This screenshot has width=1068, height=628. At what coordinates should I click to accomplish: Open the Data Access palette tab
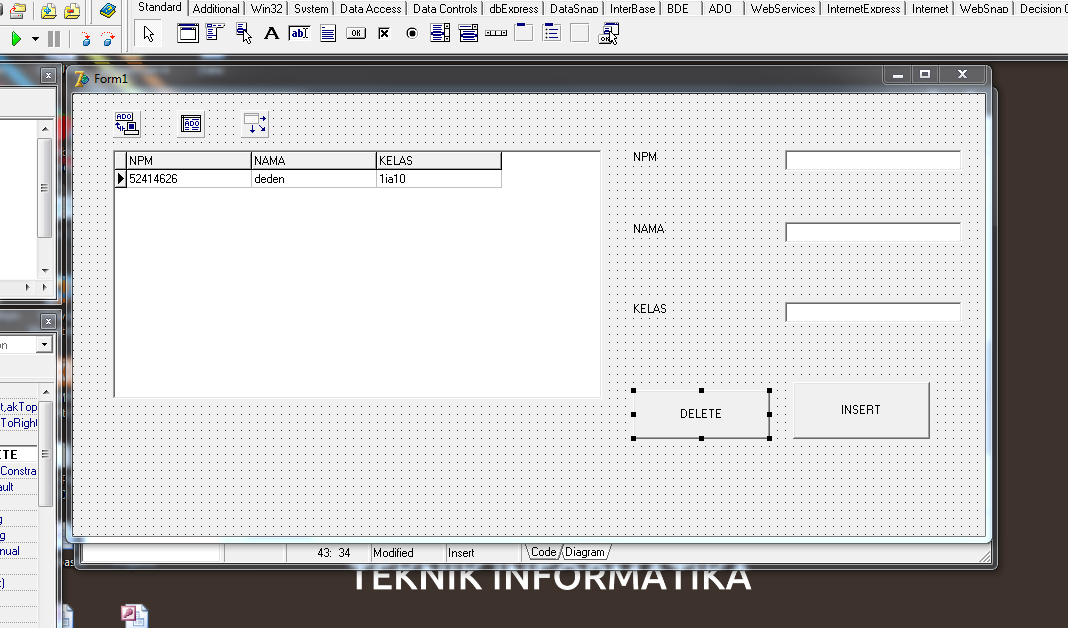coord(370,8)
